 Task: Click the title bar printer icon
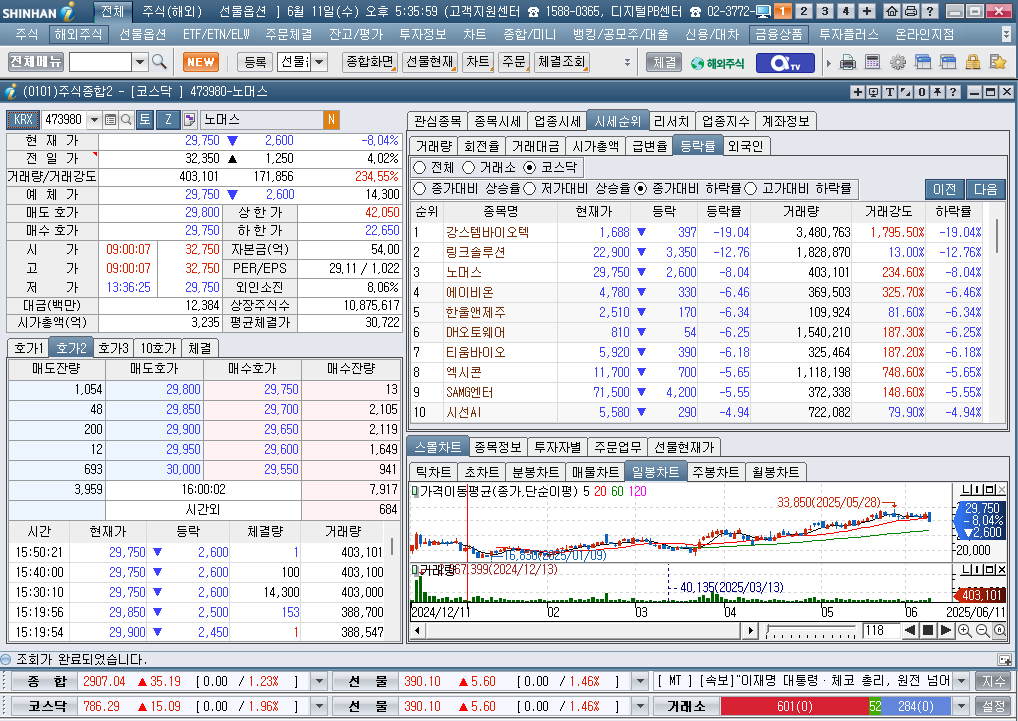pyautogui.click(x=910, y=11)
